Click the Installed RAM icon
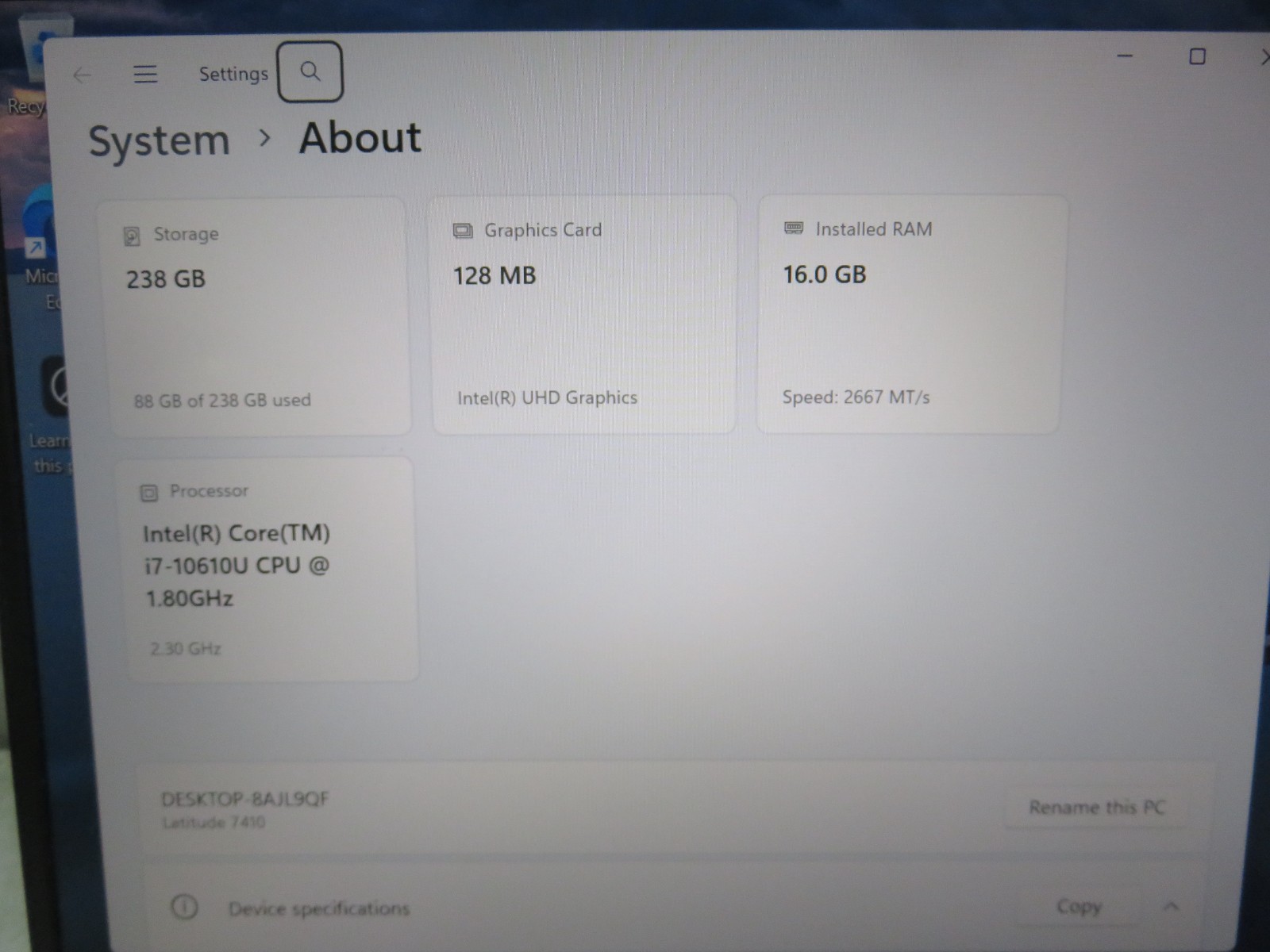Image resolution: width=1270 pixels, height=952 pixels. 794,228
